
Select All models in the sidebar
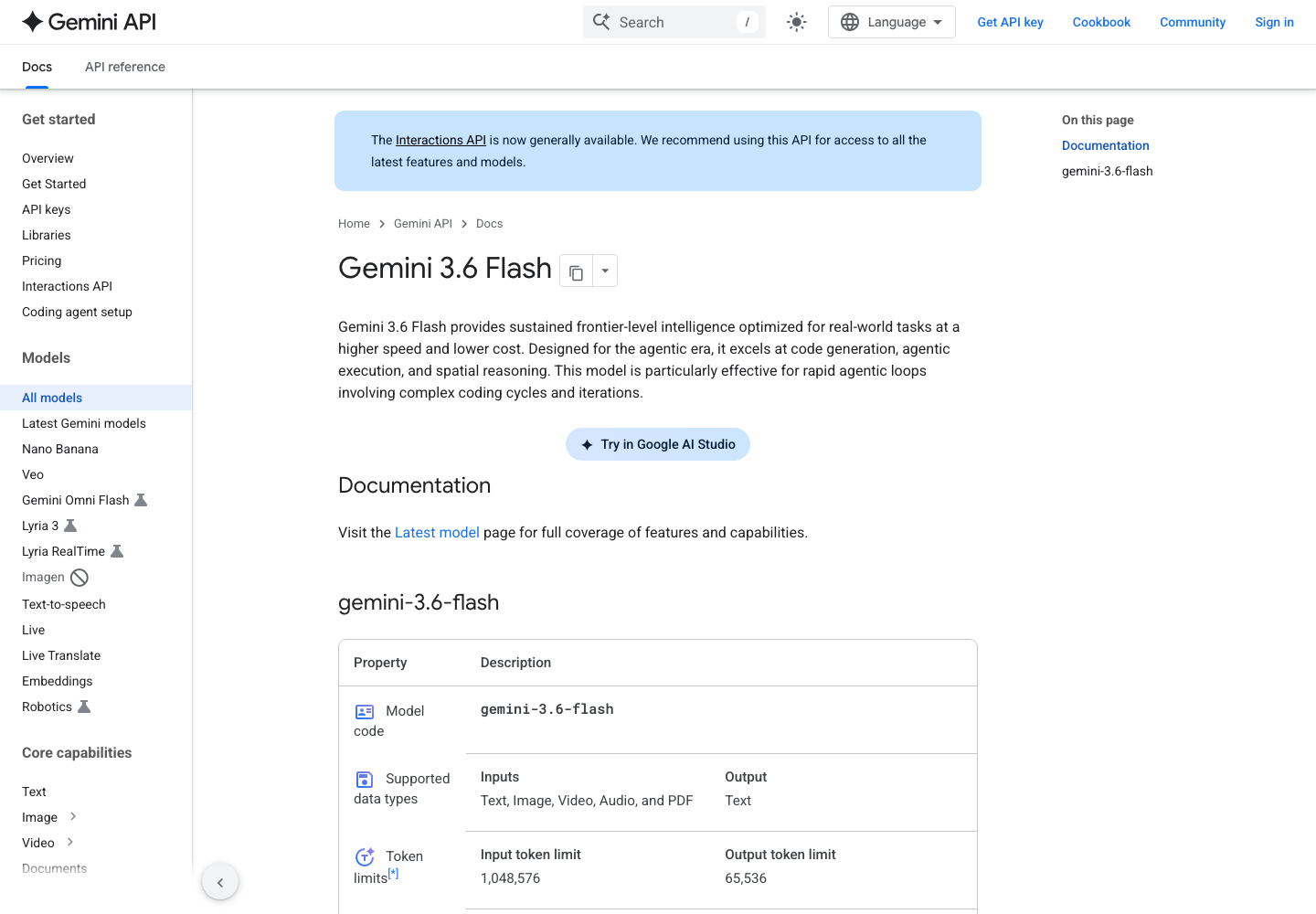[x=96, y=398]
